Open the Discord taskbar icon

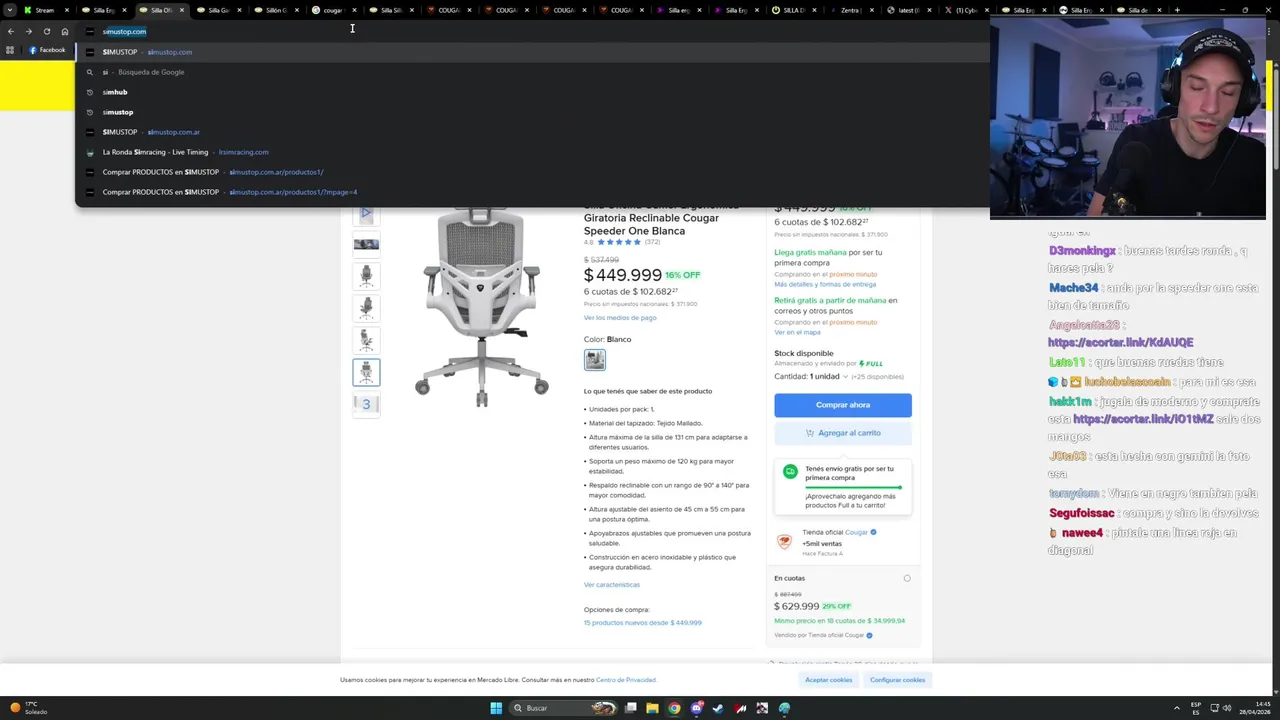[x=697, y=708]
